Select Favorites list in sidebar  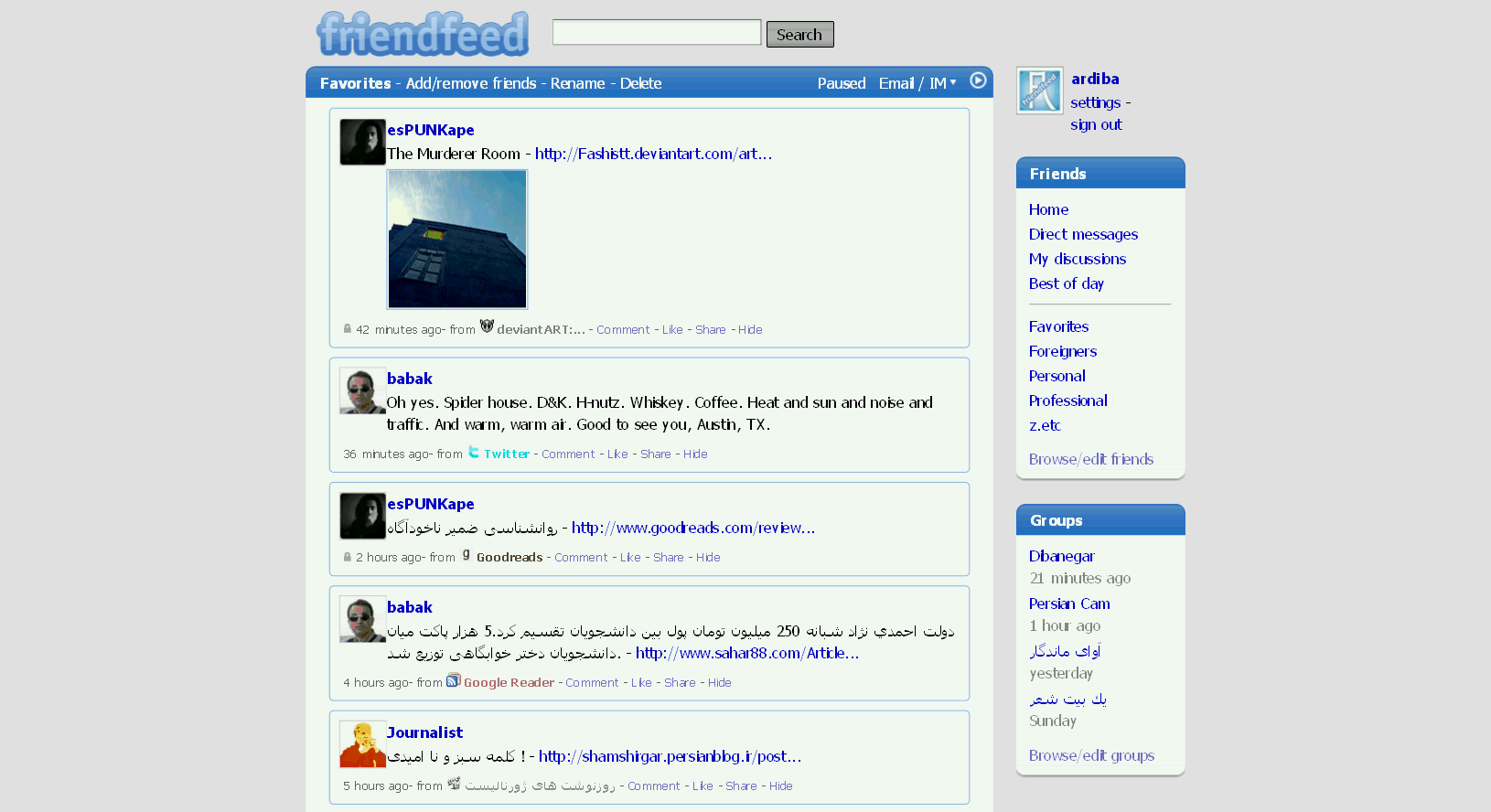pos(1058,326)
